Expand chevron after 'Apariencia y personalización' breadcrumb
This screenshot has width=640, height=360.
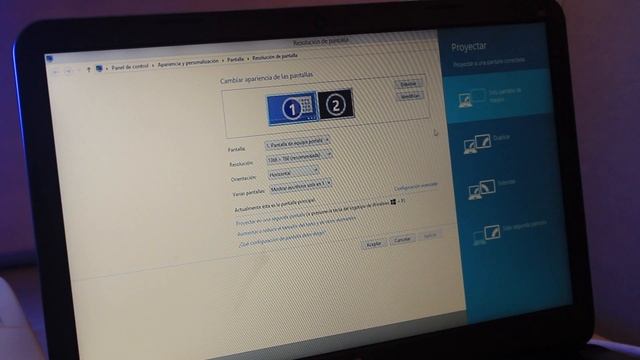click(x=223, y=60)
